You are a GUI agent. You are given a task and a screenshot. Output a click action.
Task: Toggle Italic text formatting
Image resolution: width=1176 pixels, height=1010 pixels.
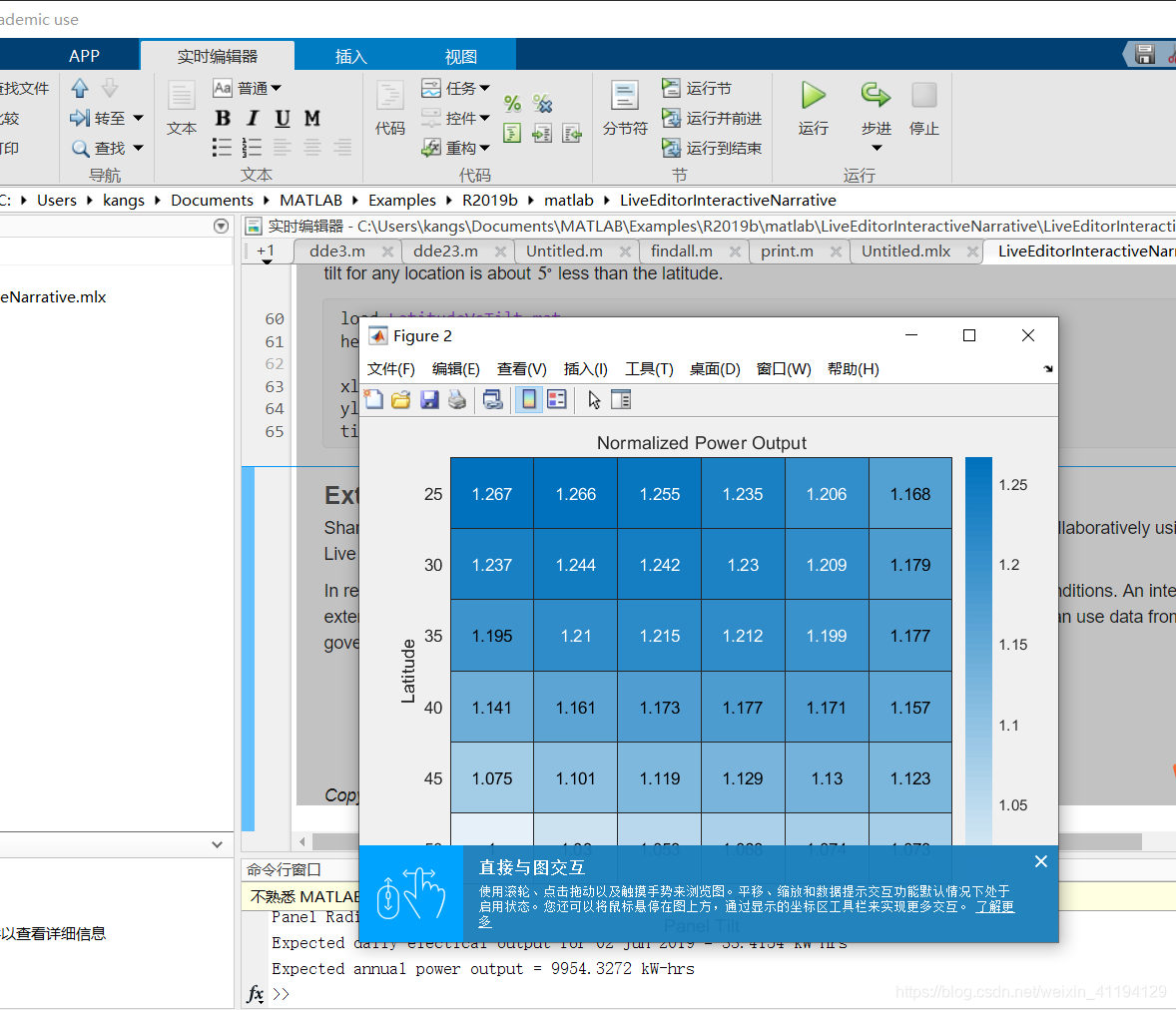(253, 119)
